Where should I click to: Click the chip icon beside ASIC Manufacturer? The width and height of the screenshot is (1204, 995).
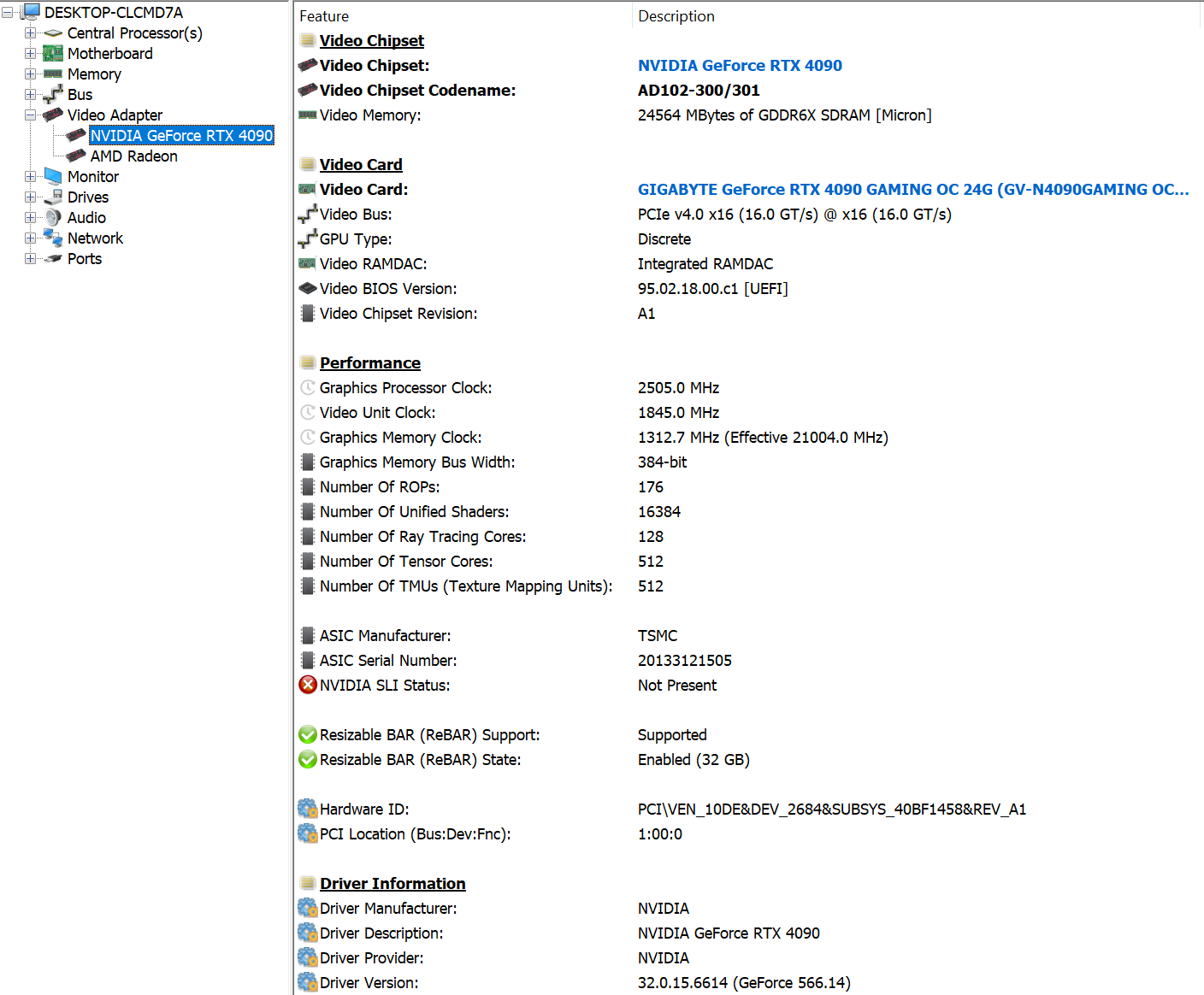click(x=308, y=635)
